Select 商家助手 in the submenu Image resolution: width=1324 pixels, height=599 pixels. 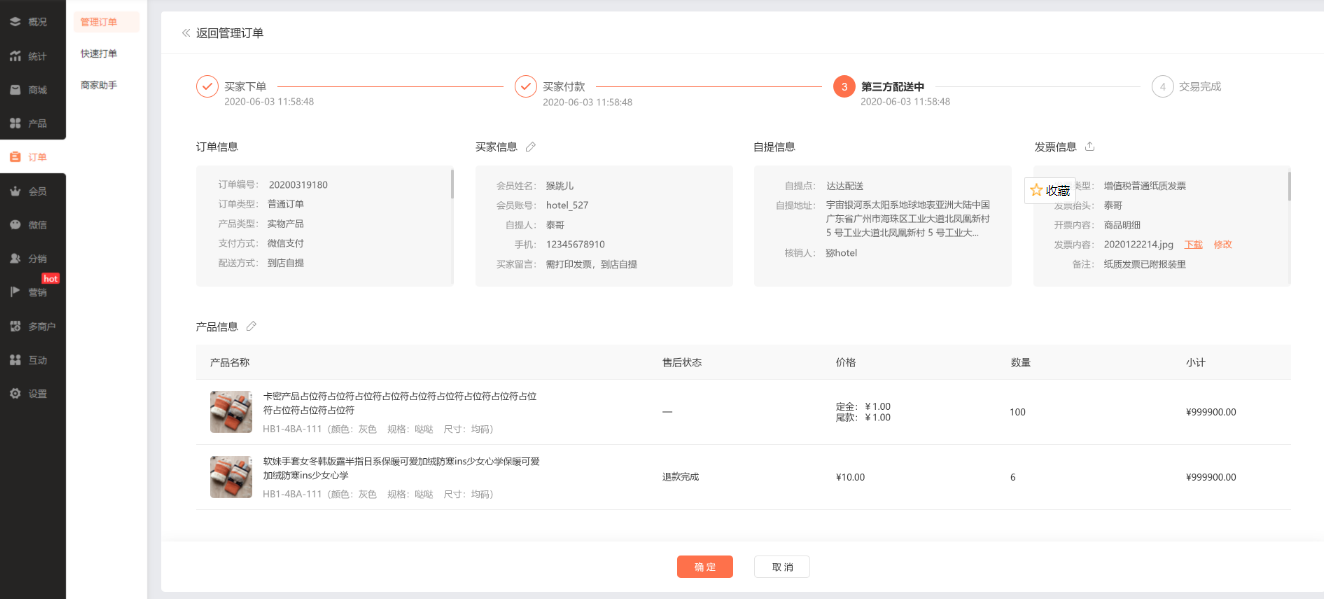tap(99, 86)
